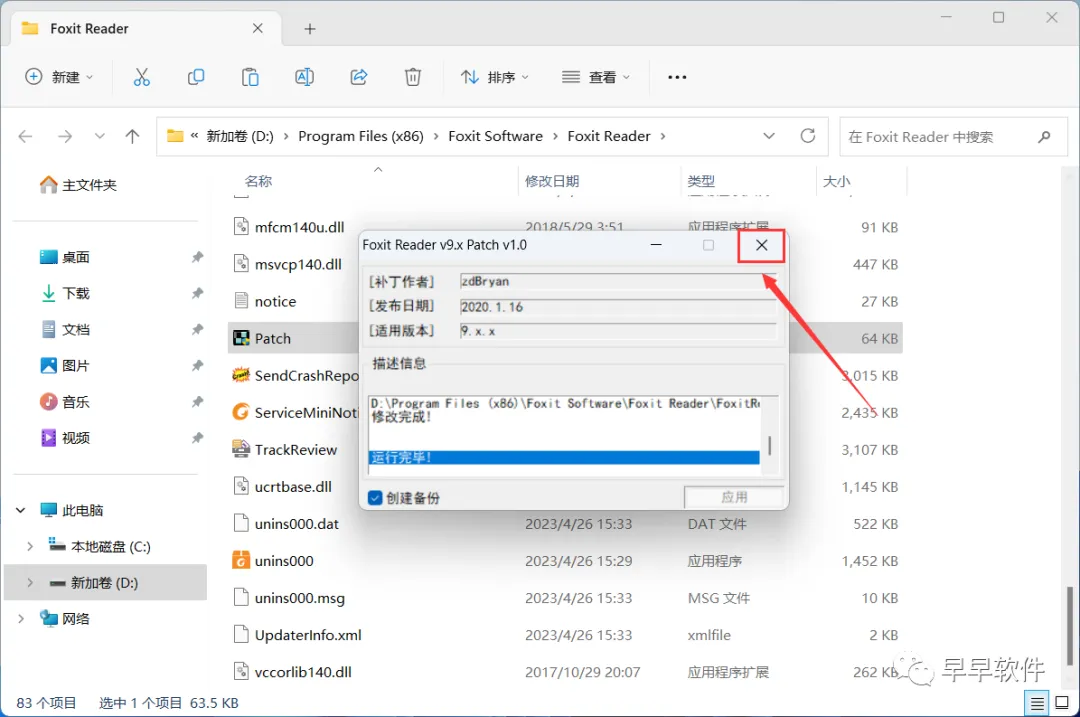Sort by 修改日期 column header
This screenshot has height=717, width=1080.
(552, 181)
